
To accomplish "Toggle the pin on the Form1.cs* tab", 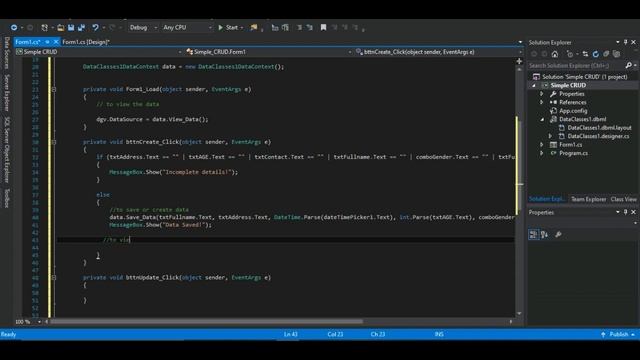I will [47, 42].
